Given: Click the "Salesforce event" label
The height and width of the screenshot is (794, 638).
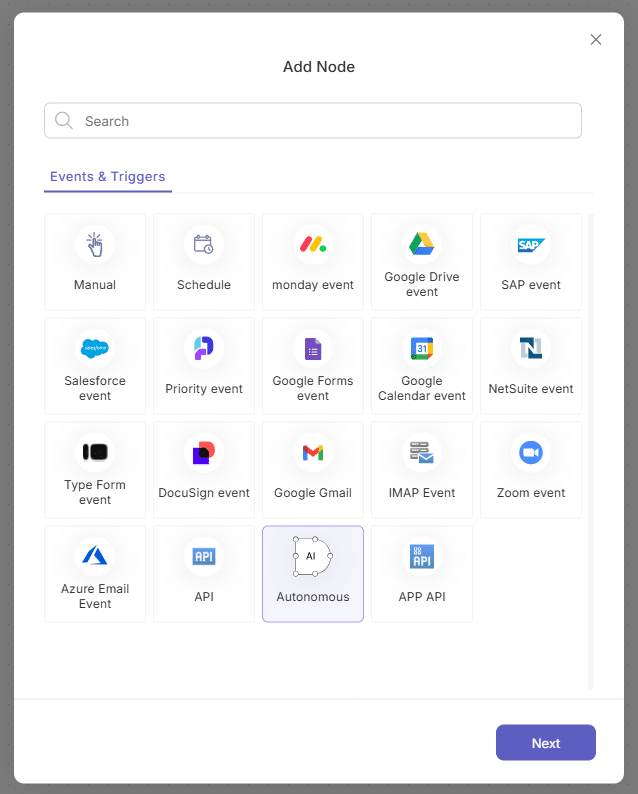Looking at the screenshot, I should (x=95, y=388).
